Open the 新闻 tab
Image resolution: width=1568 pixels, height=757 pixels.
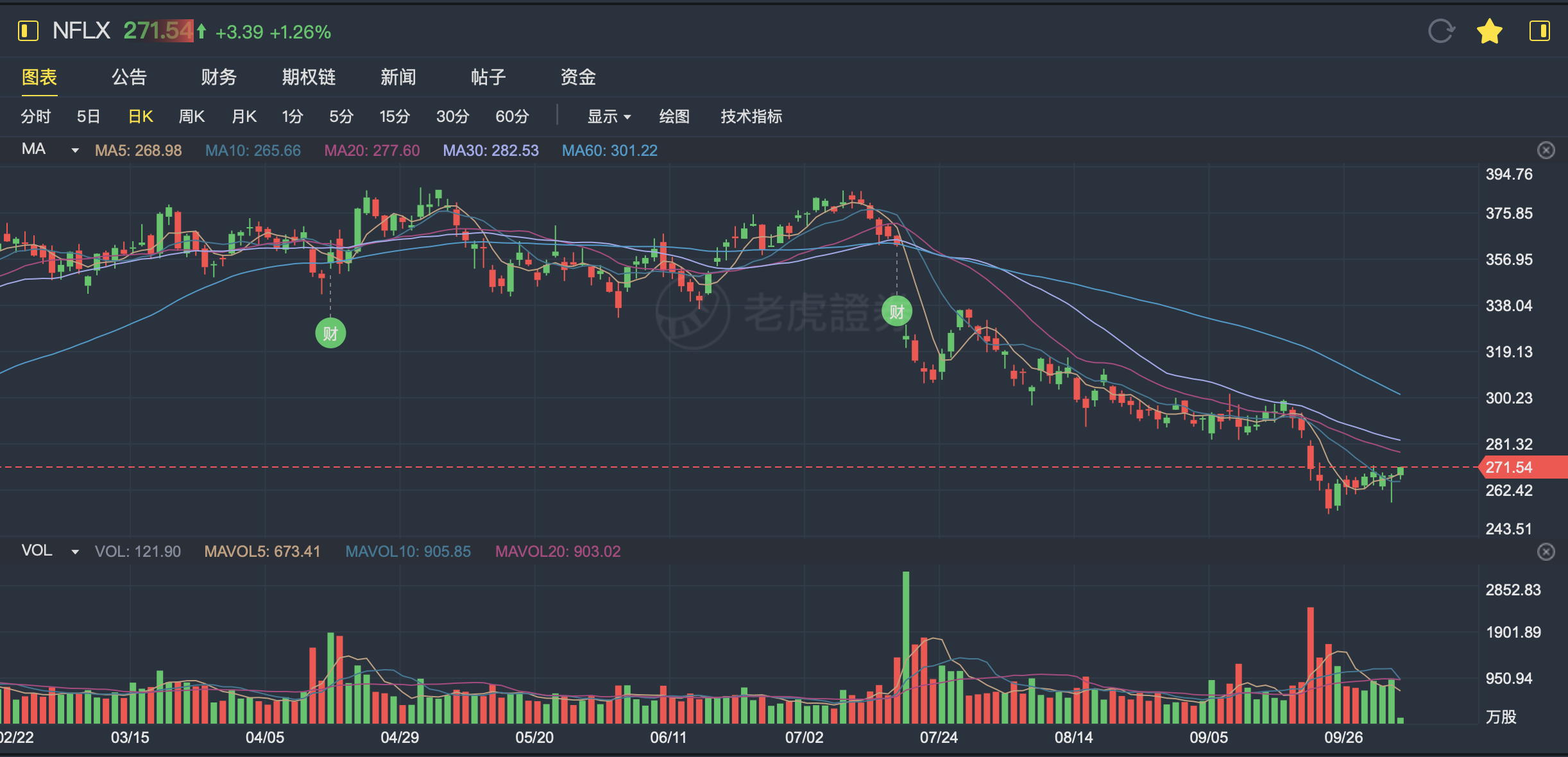(x=398, y=77)
